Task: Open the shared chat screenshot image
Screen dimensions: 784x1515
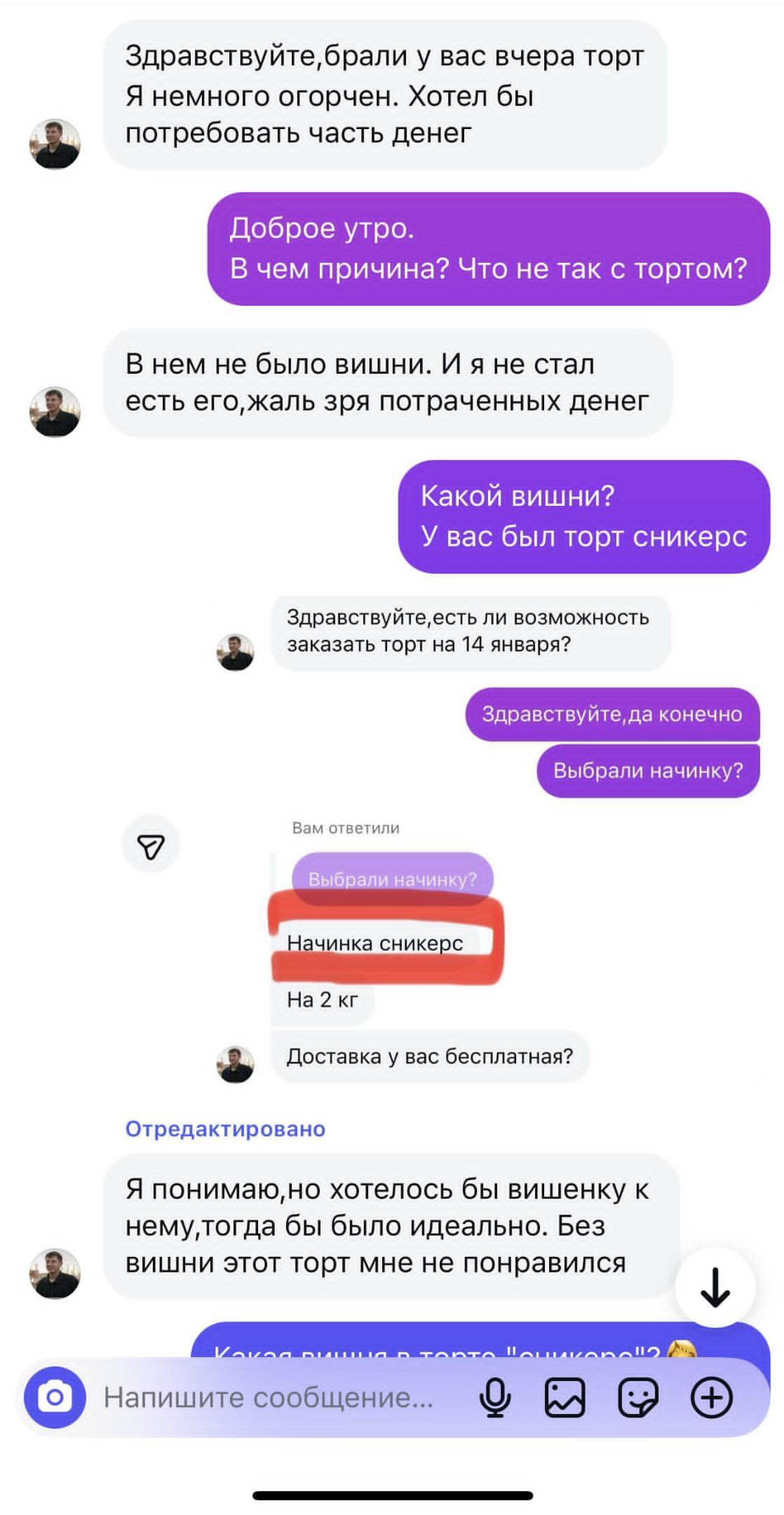Action: [x=443, y=840]
